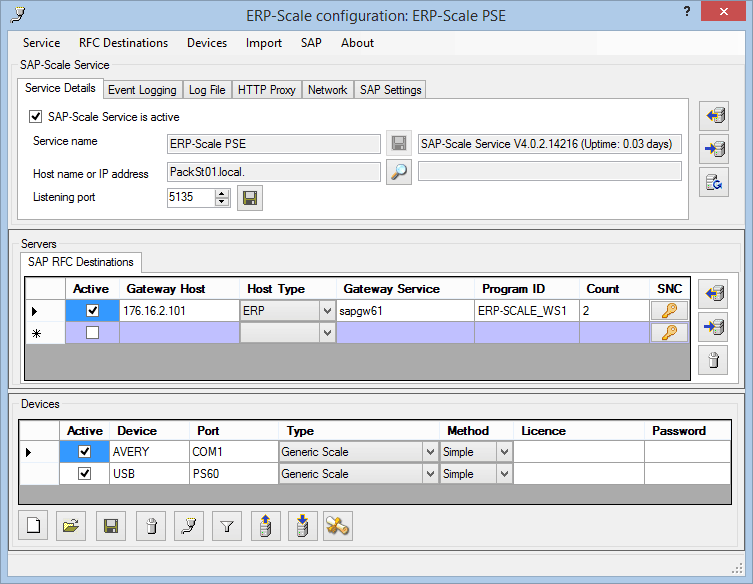Click the Port cell PS60
This screenshot has width=753, height=584.
(233, 474)
